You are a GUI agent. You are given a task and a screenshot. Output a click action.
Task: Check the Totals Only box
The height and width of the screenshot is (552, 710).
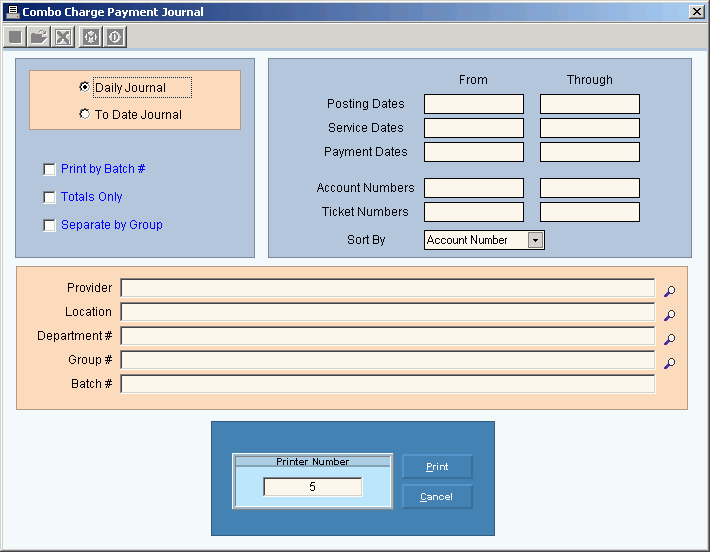pos(49,197)
